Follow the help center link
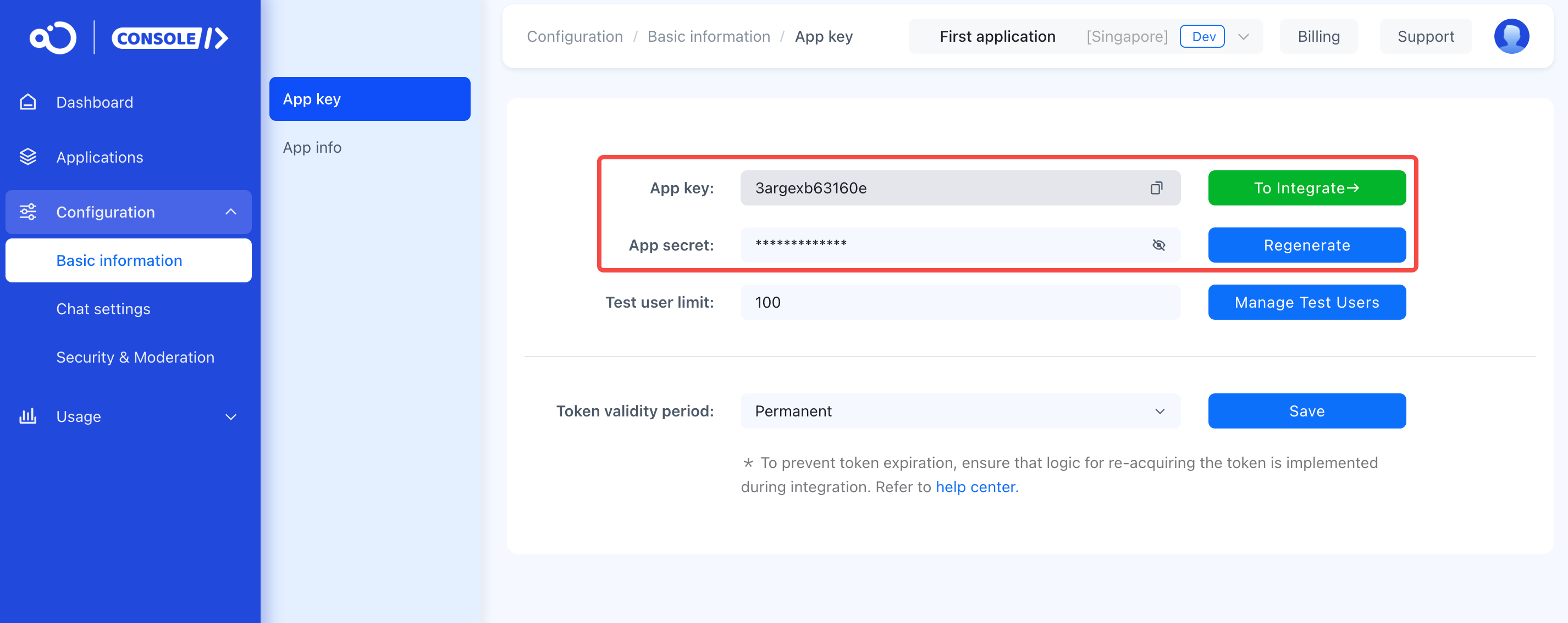Viewport: 1568px width, 623px height. click(x=976, y=487)
